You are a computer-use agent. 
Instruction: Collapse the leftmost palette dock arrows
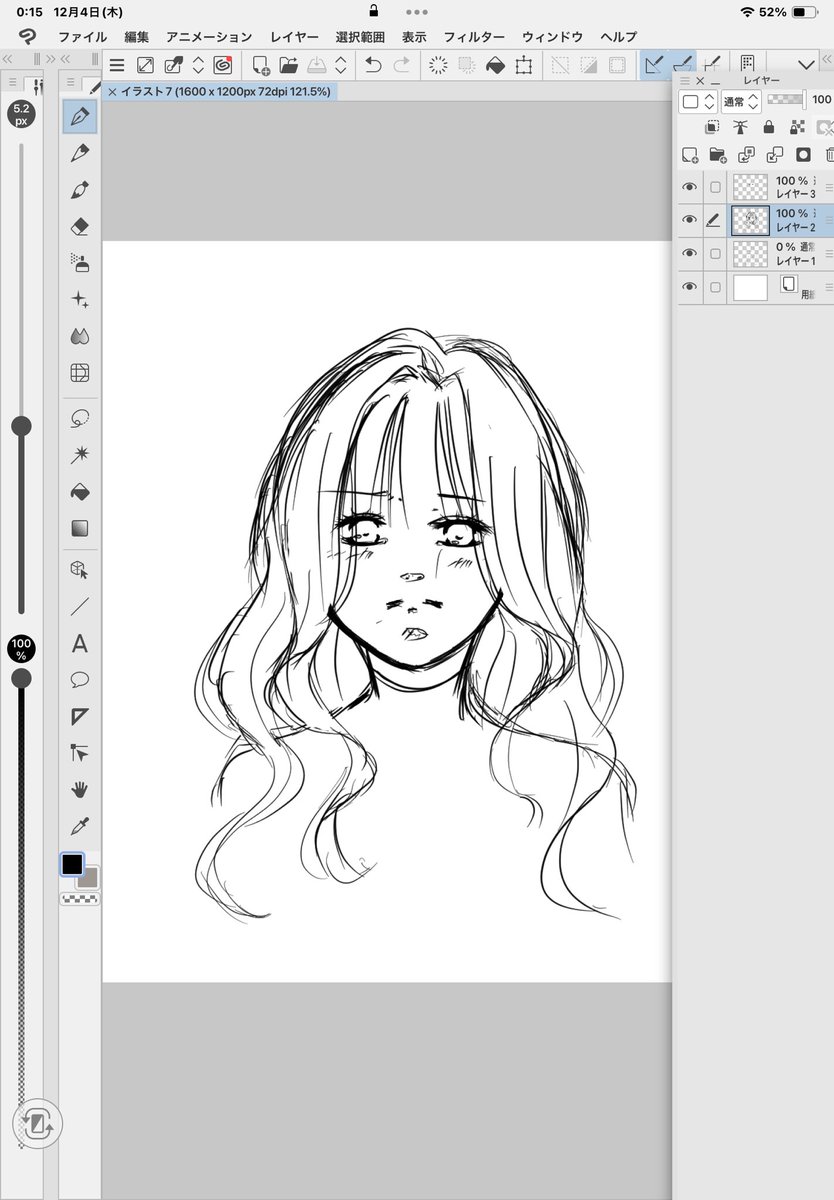tap(8, 60)
